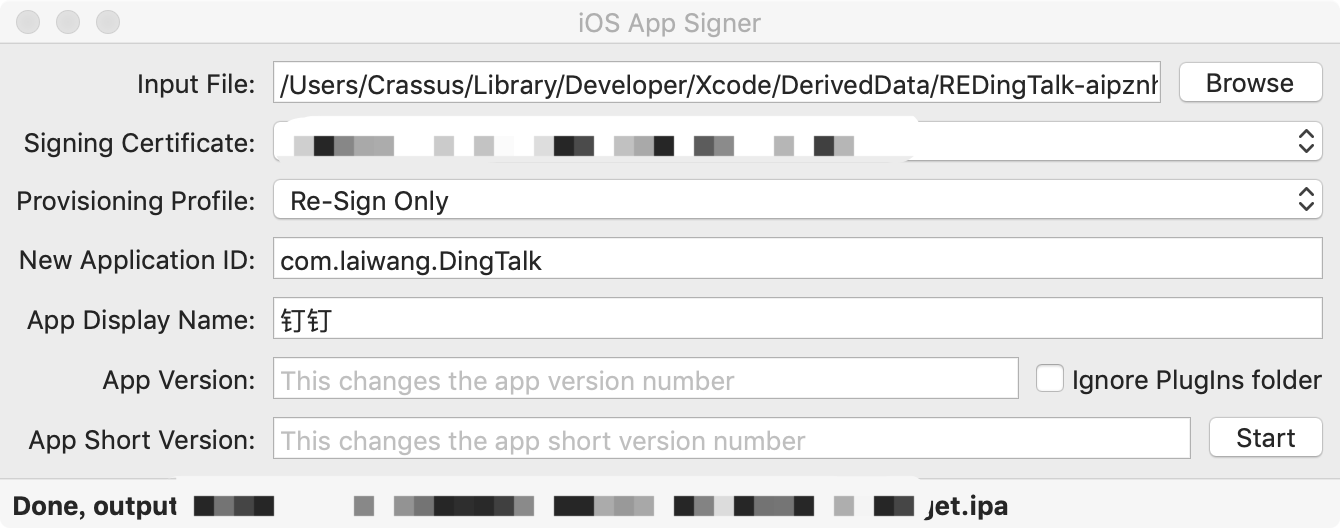Close the iOS App Signer window

tap(29, 21)
